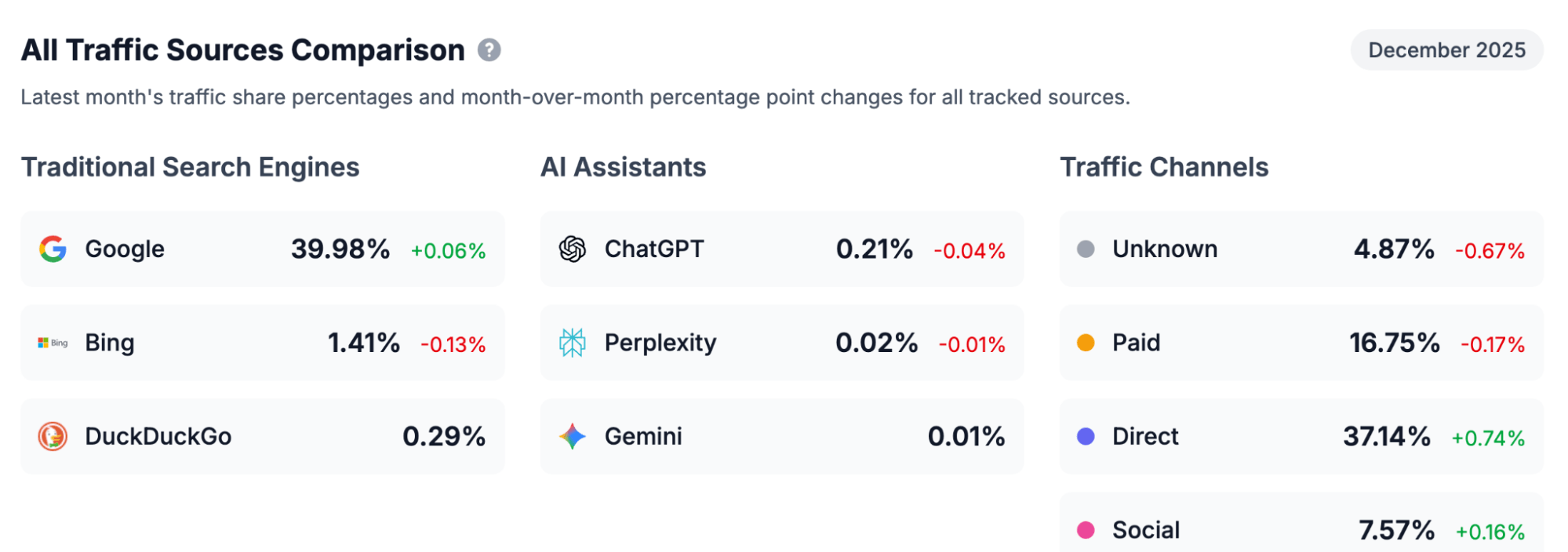The height and width of the screenshot is (552, 1568).
Task: Open the December 2025 month selector
Action: (1446, 50)
